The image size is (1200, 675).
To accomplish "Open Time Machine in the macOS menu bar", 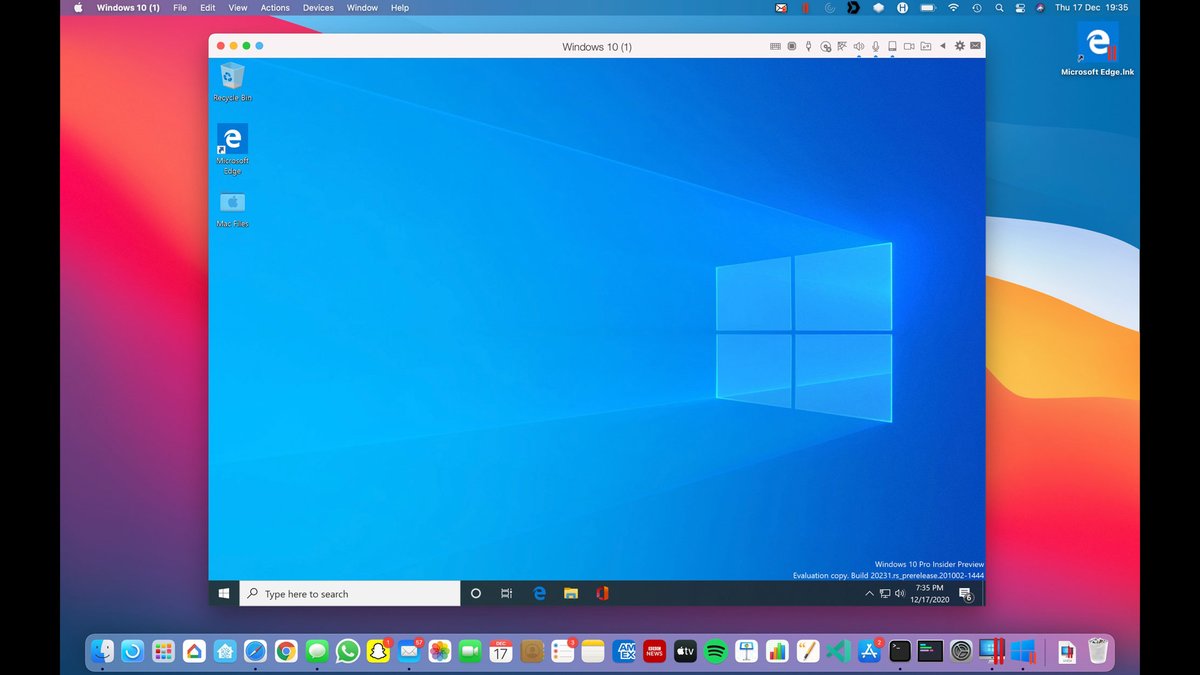I will click(977, 7).
